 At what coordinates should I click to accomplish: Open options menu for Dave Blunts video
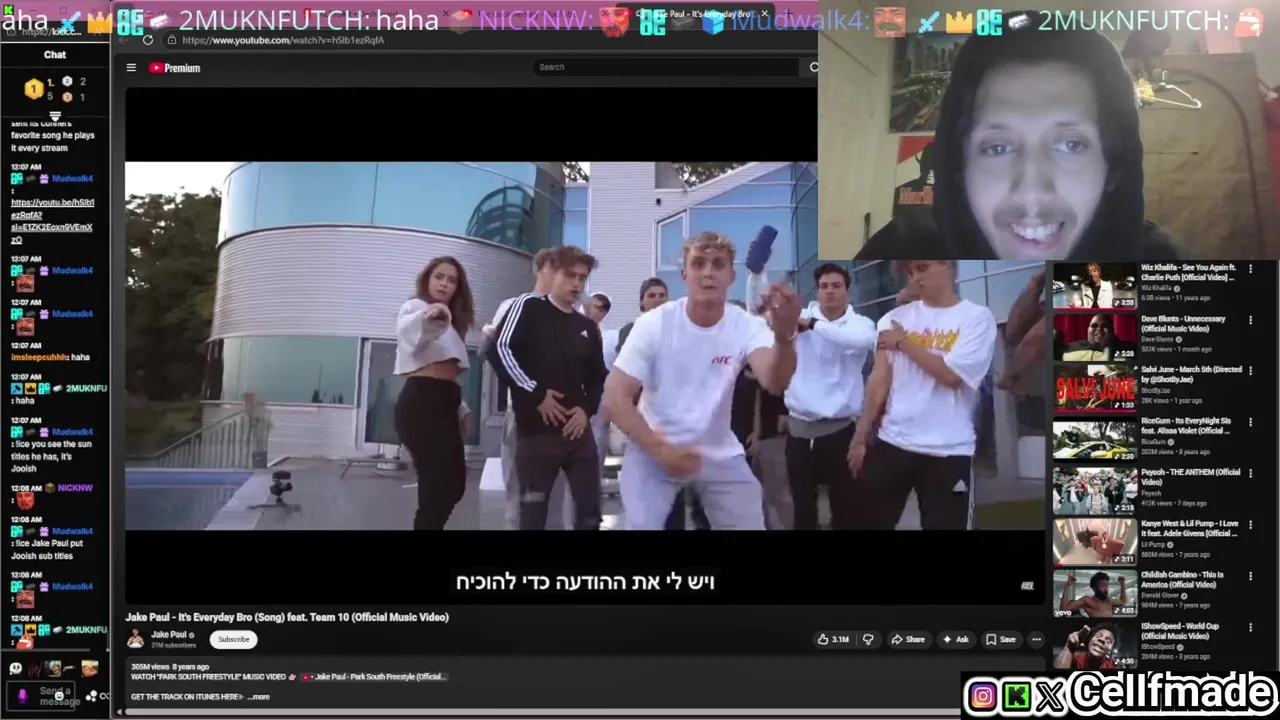pos(1250,320)
